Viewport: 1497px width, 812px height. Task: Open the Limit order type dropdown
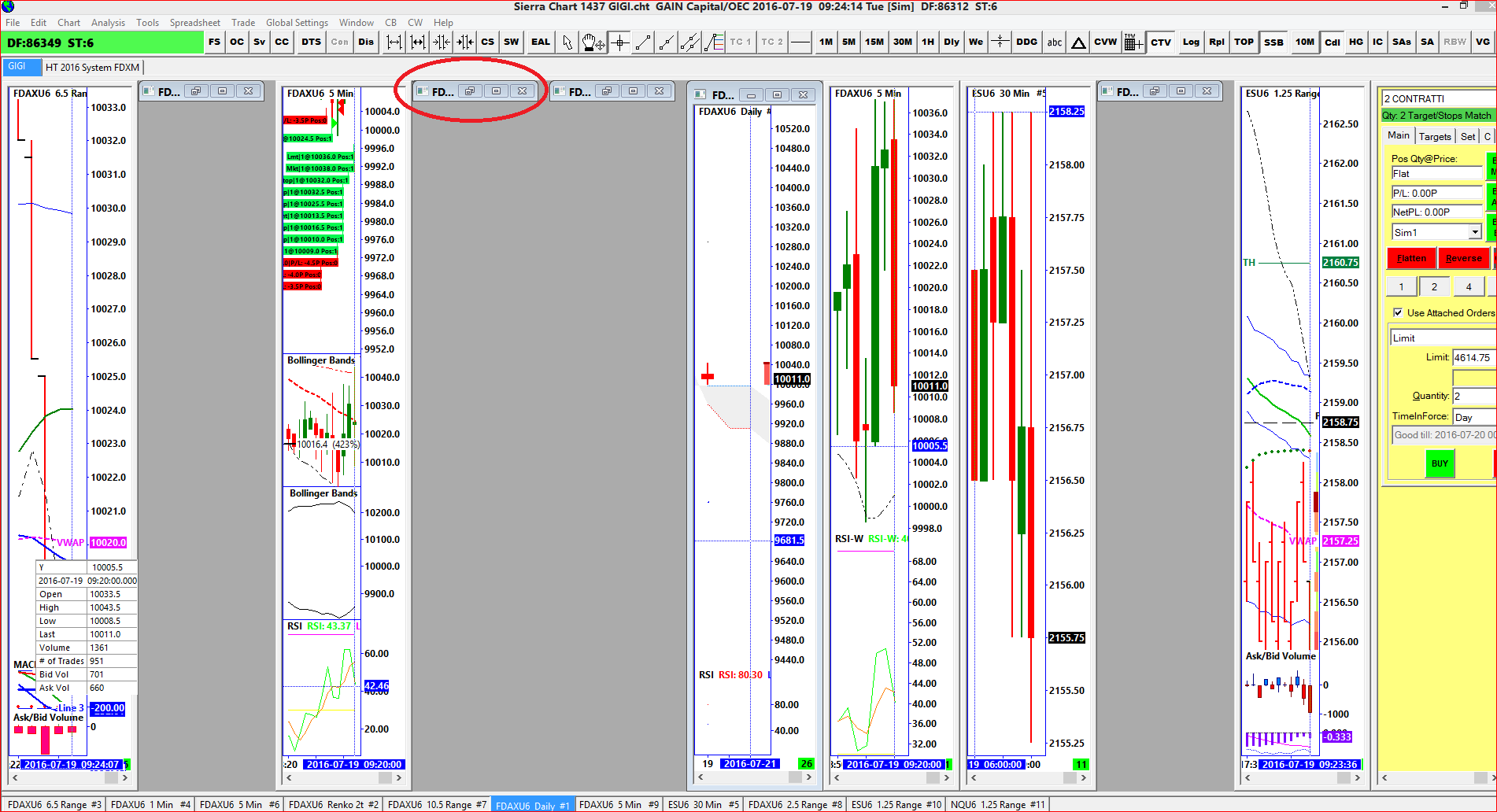pos(1442,338)
